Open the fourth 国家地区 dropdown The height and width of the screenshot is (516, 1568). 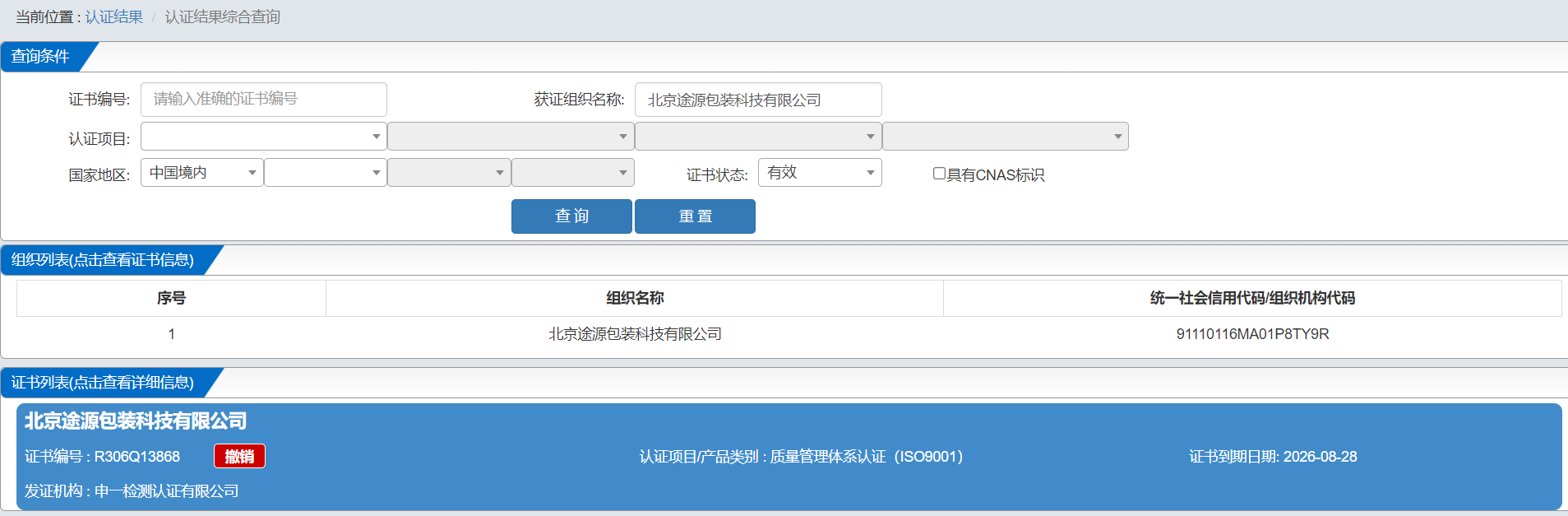tap(573, 173)
